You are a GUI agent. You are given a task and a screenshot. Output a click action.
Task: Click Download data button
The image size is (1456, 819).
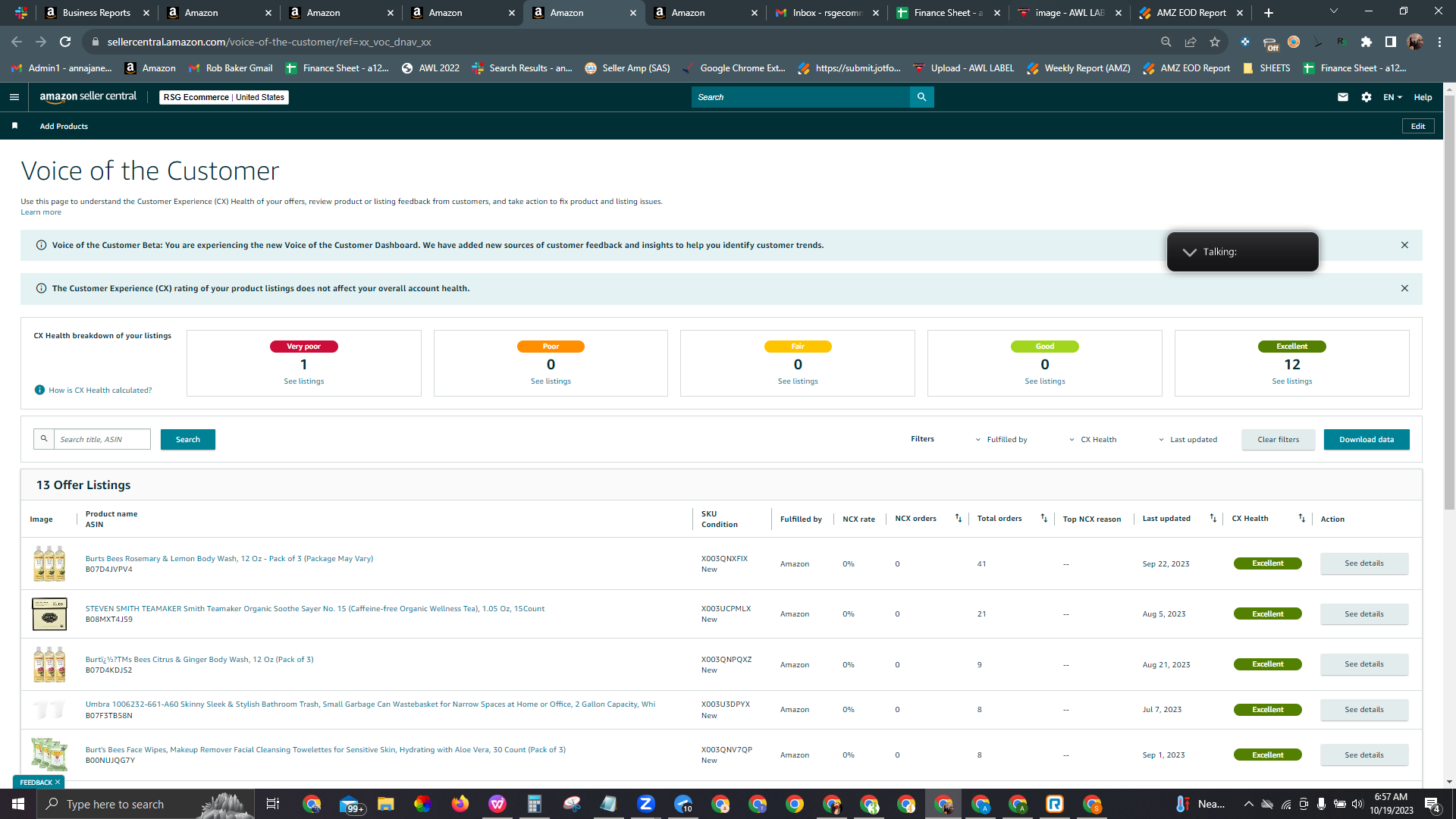[x=1367, y=439]
